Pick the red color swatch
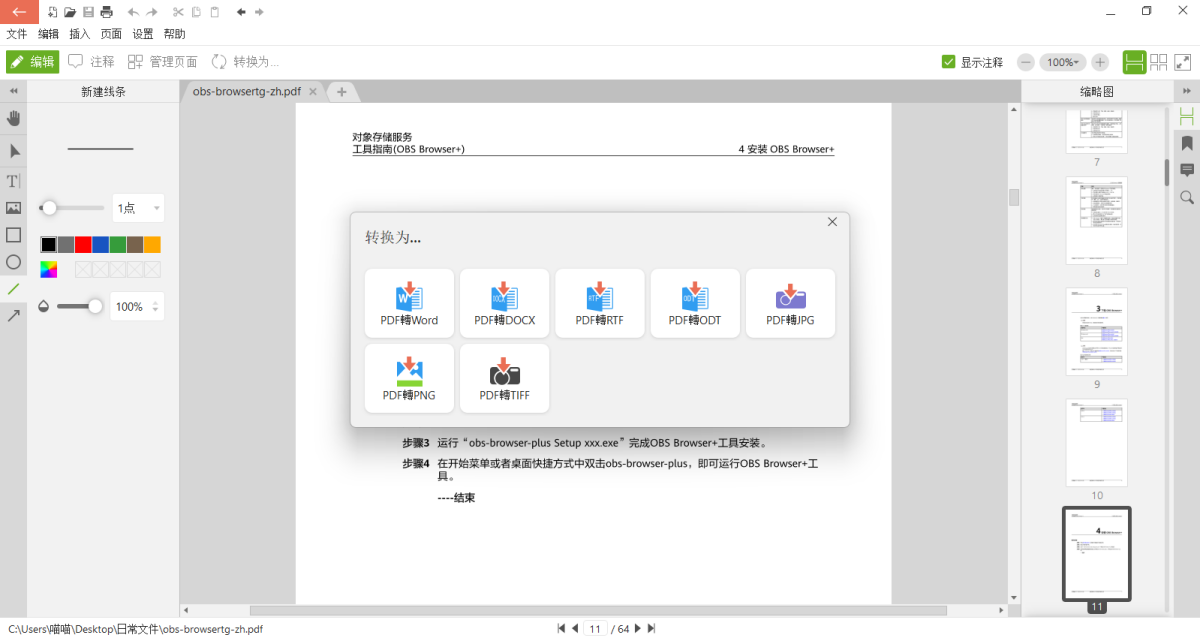 coord(83,244)
